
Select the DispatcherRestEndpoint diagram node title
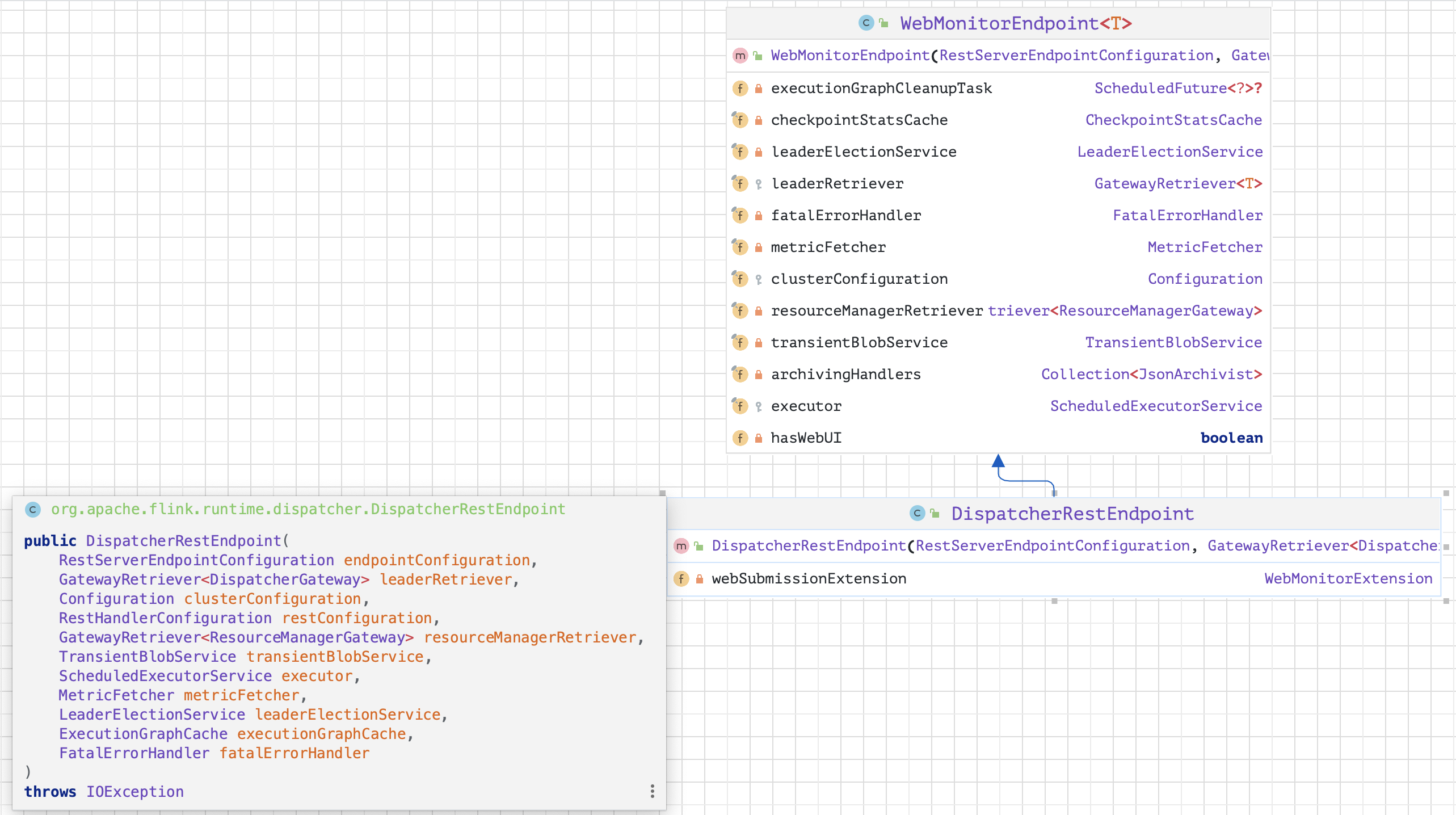coord(1072,514)
